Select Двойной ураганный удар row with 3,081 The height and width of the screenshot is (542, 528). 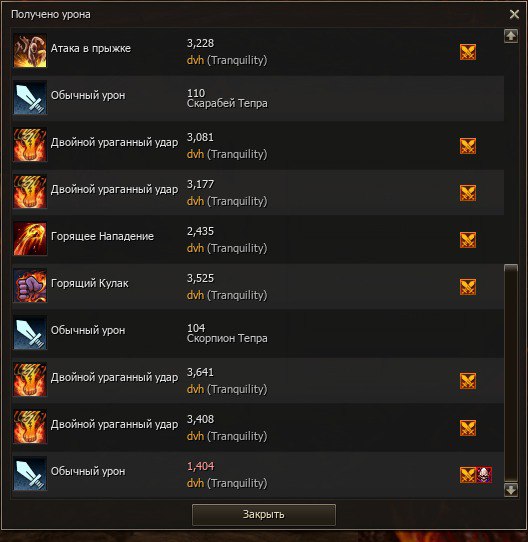point(258,146)
